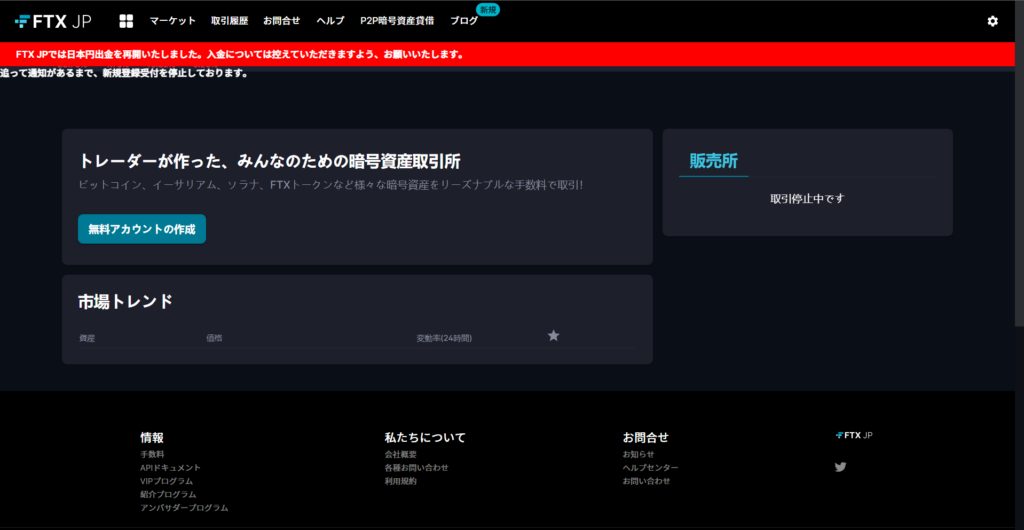Open the 会社概要 footer link

point(400,454)
